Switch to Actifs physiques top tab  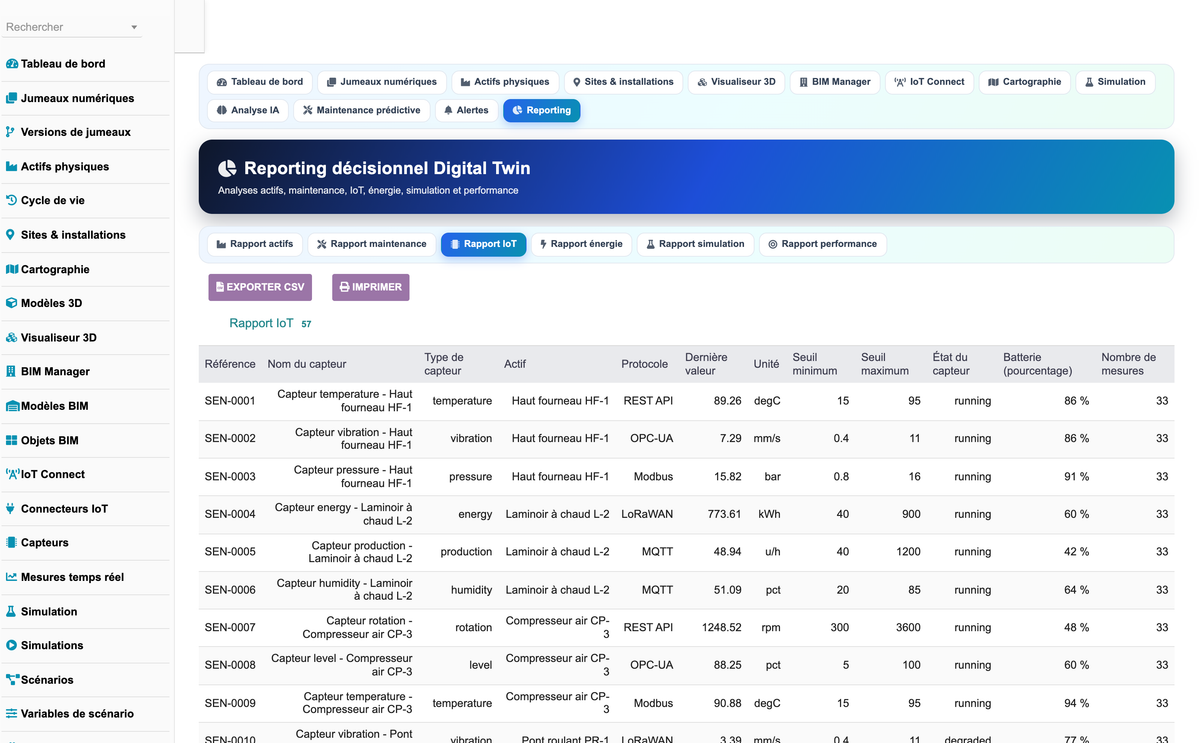[x=505, y=82]
